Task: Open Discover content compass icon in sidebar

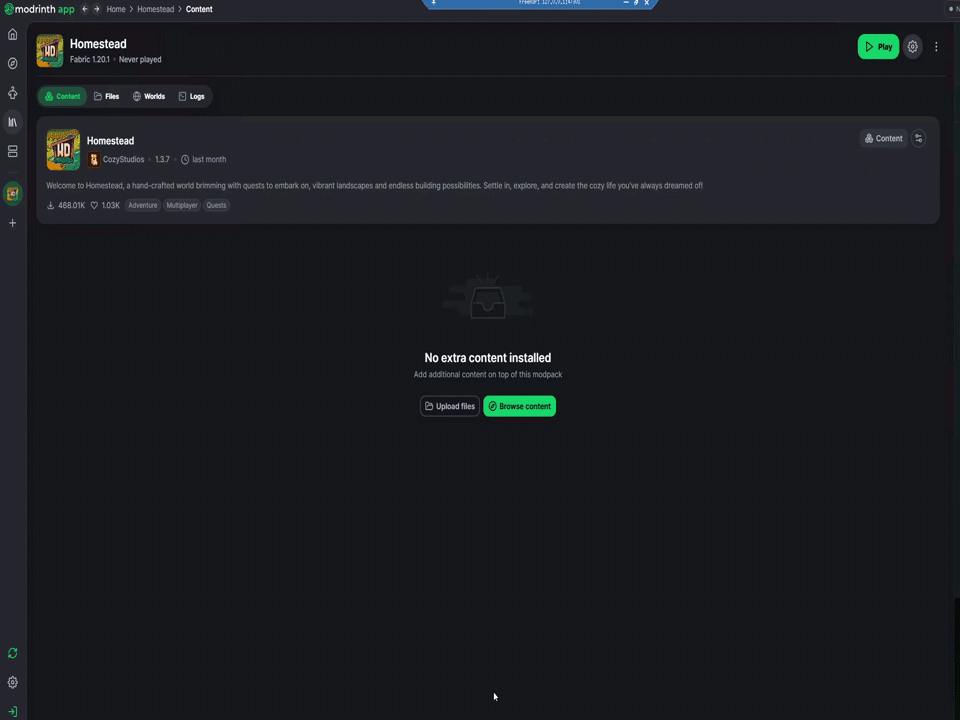Action: pyautogui.click(x=12, y=64)
